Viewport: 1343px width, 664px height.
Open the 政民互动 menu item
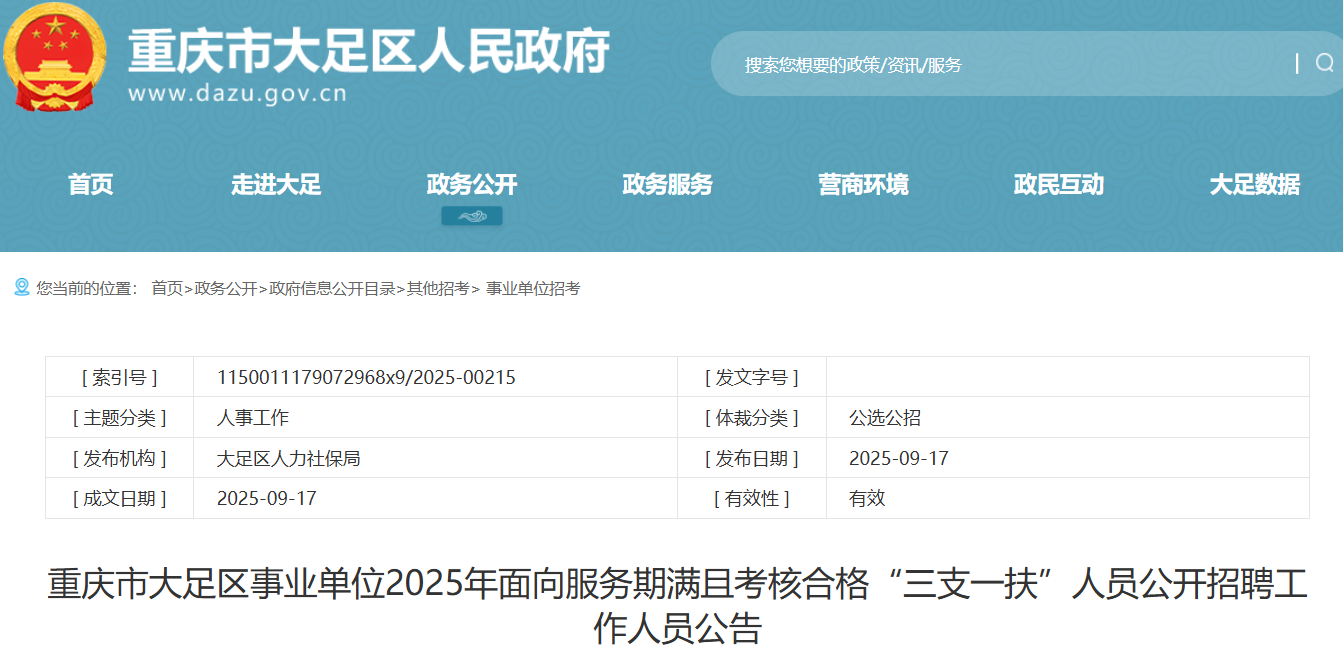click(x=1058, y=185)
